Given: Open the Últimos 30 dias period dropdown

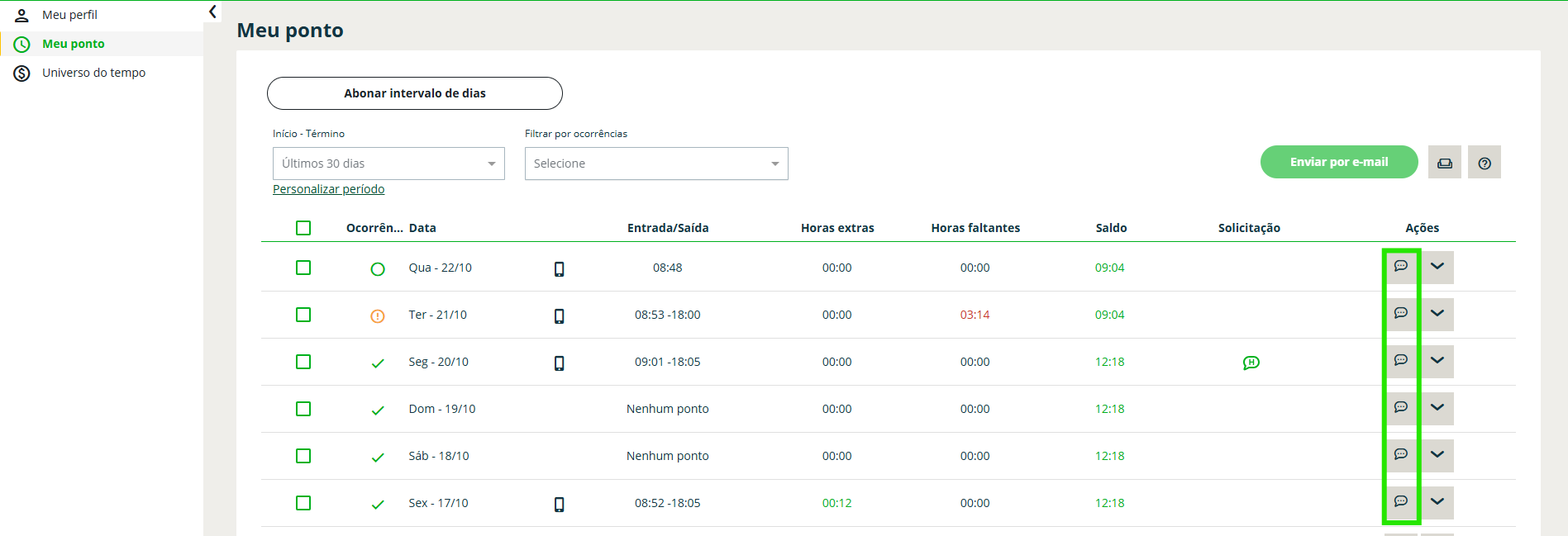Looking at the screenshot, I should point(388,164).
